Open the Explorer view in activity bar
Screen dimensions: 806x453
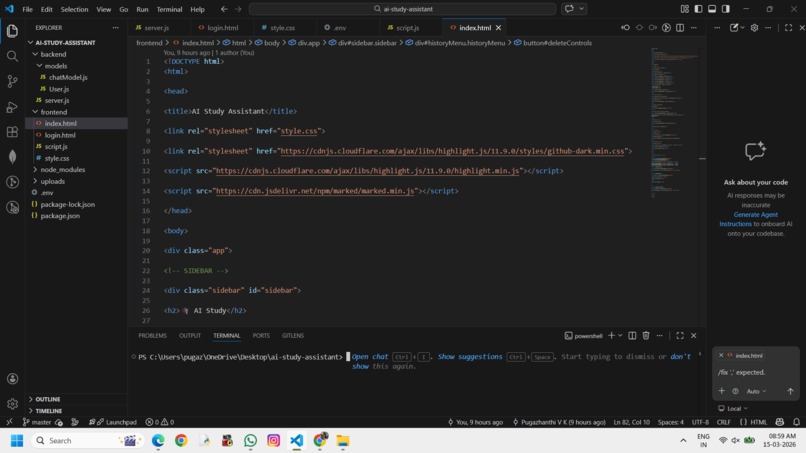point(12,31)
